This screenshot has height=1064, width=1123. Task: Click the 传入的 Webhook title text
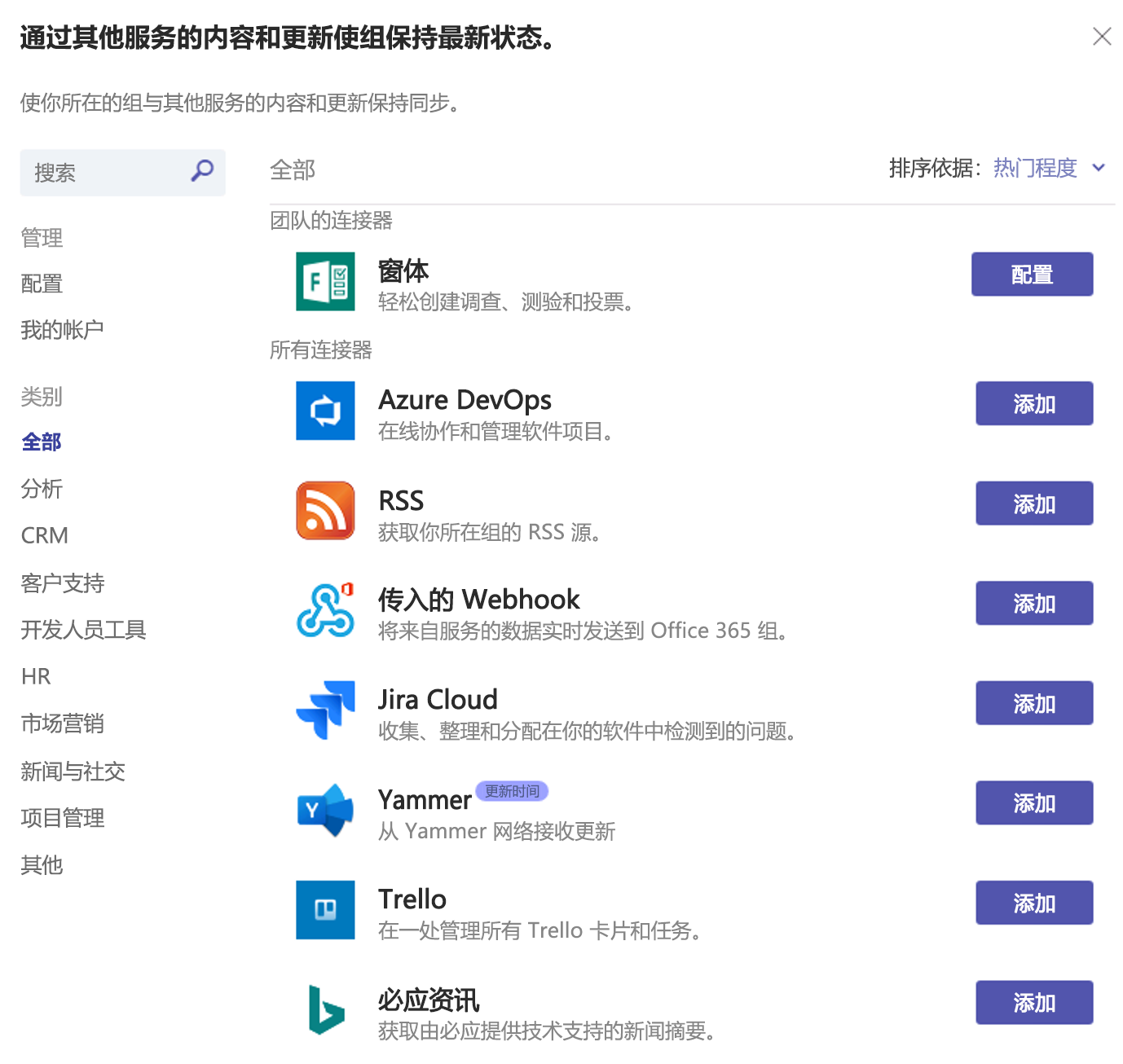[479, 600]
